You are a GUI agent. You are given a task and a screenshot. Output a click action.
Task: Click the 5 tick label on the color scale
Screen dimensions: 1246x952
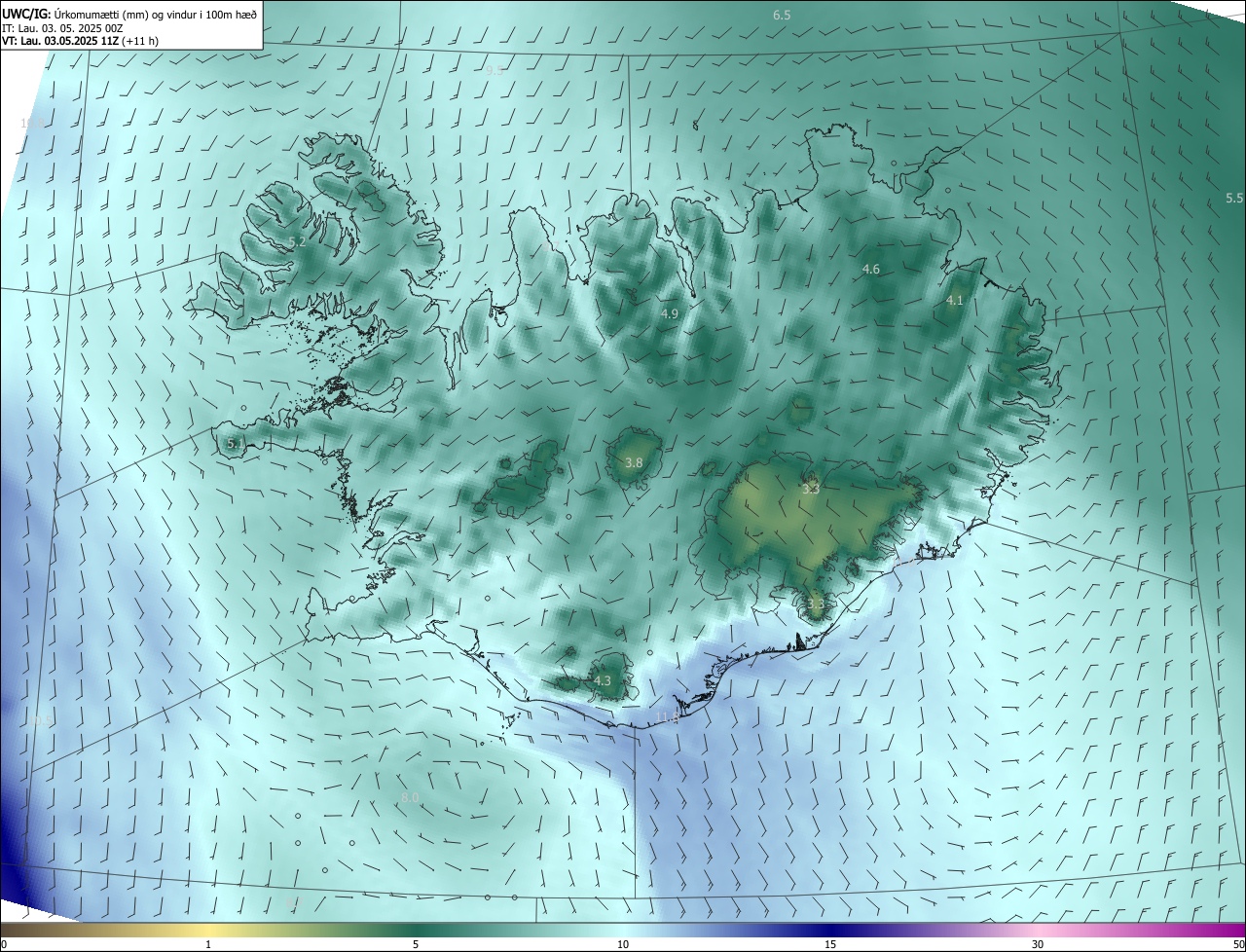click(x=416, y=944)
